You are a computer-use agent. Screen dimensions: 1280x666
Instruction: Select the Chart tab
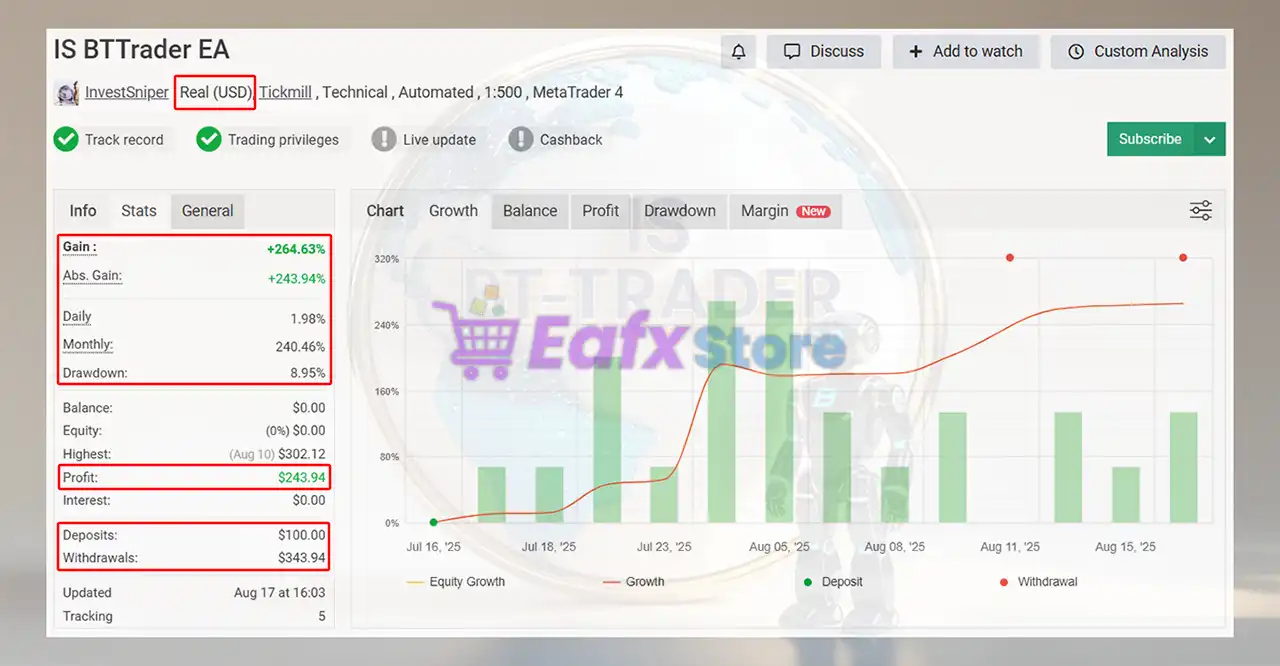point(385,211)
